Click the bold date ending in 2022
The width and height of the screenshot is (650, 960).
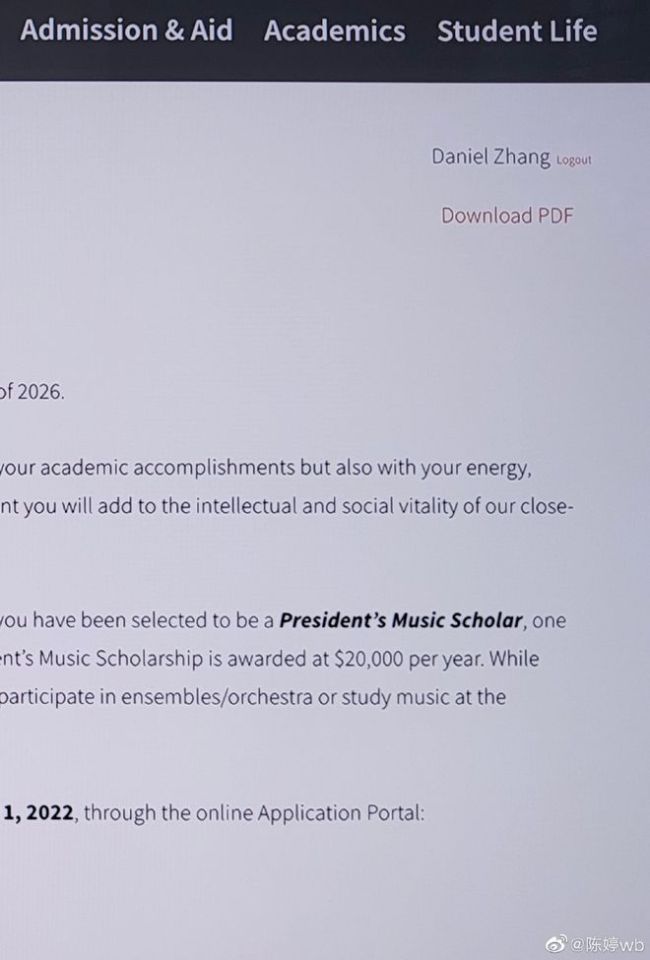click(x=38, y=813)
